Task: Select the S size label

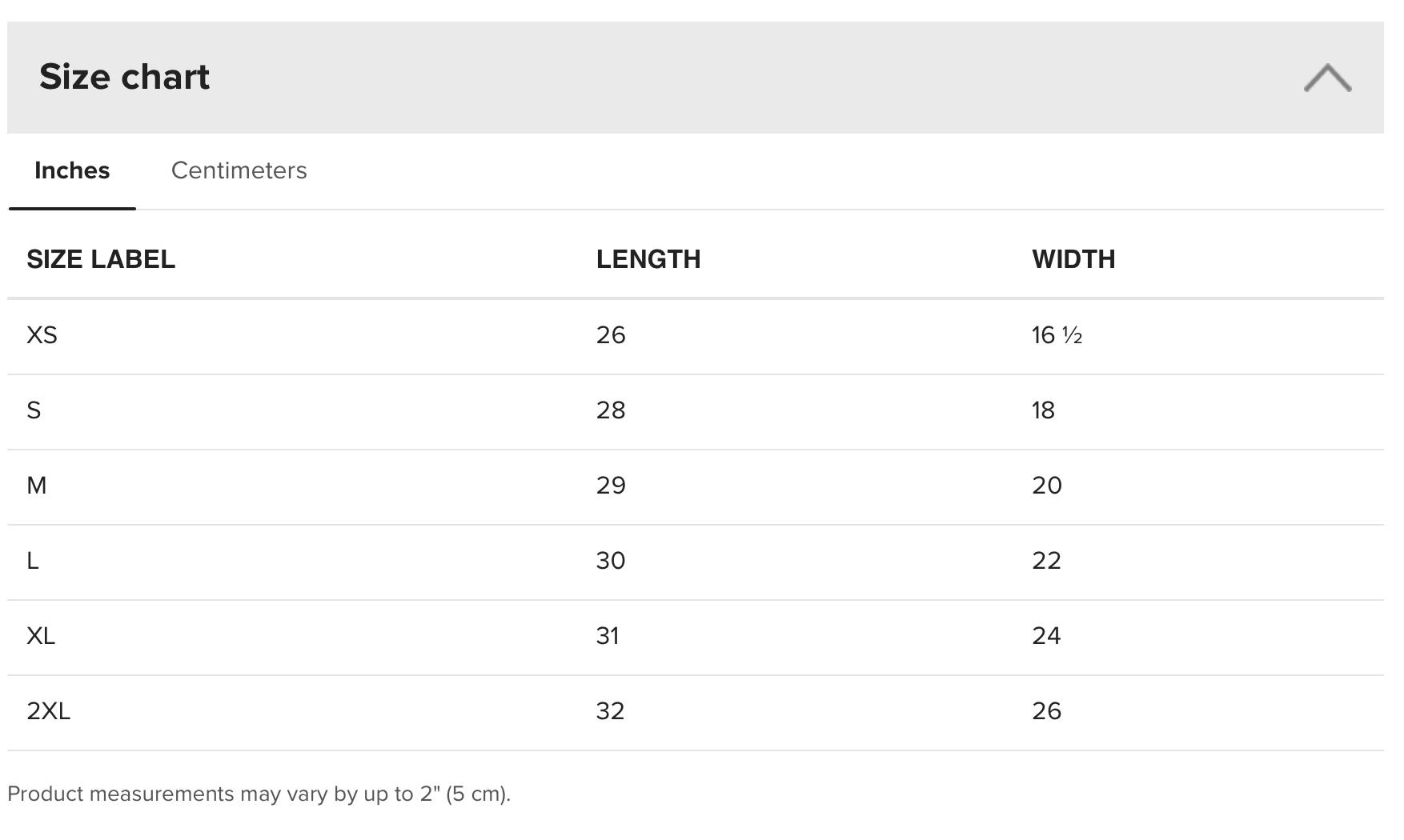Action: coord(34,410)
